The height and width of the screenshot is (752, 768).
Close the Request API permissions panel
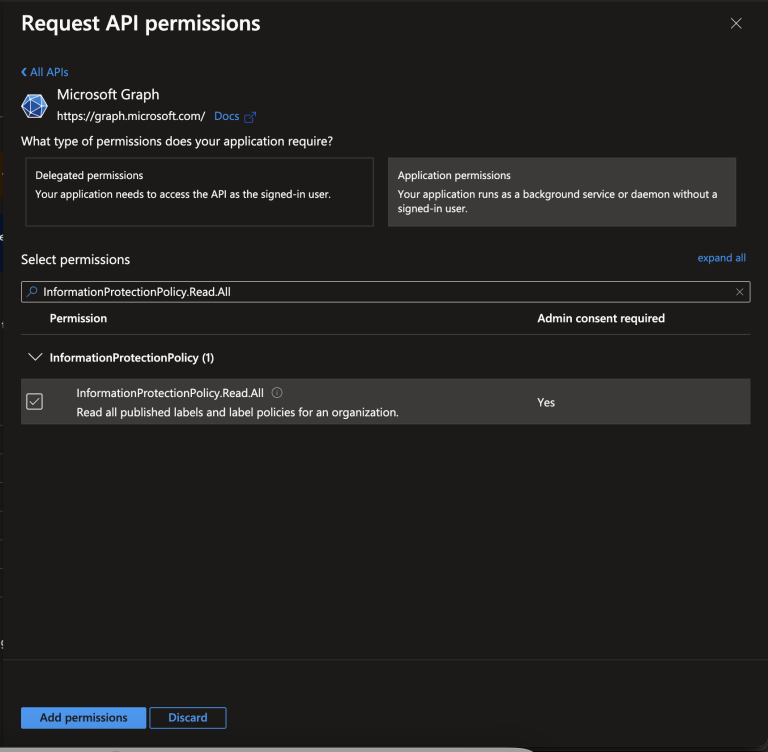[736, 24]
